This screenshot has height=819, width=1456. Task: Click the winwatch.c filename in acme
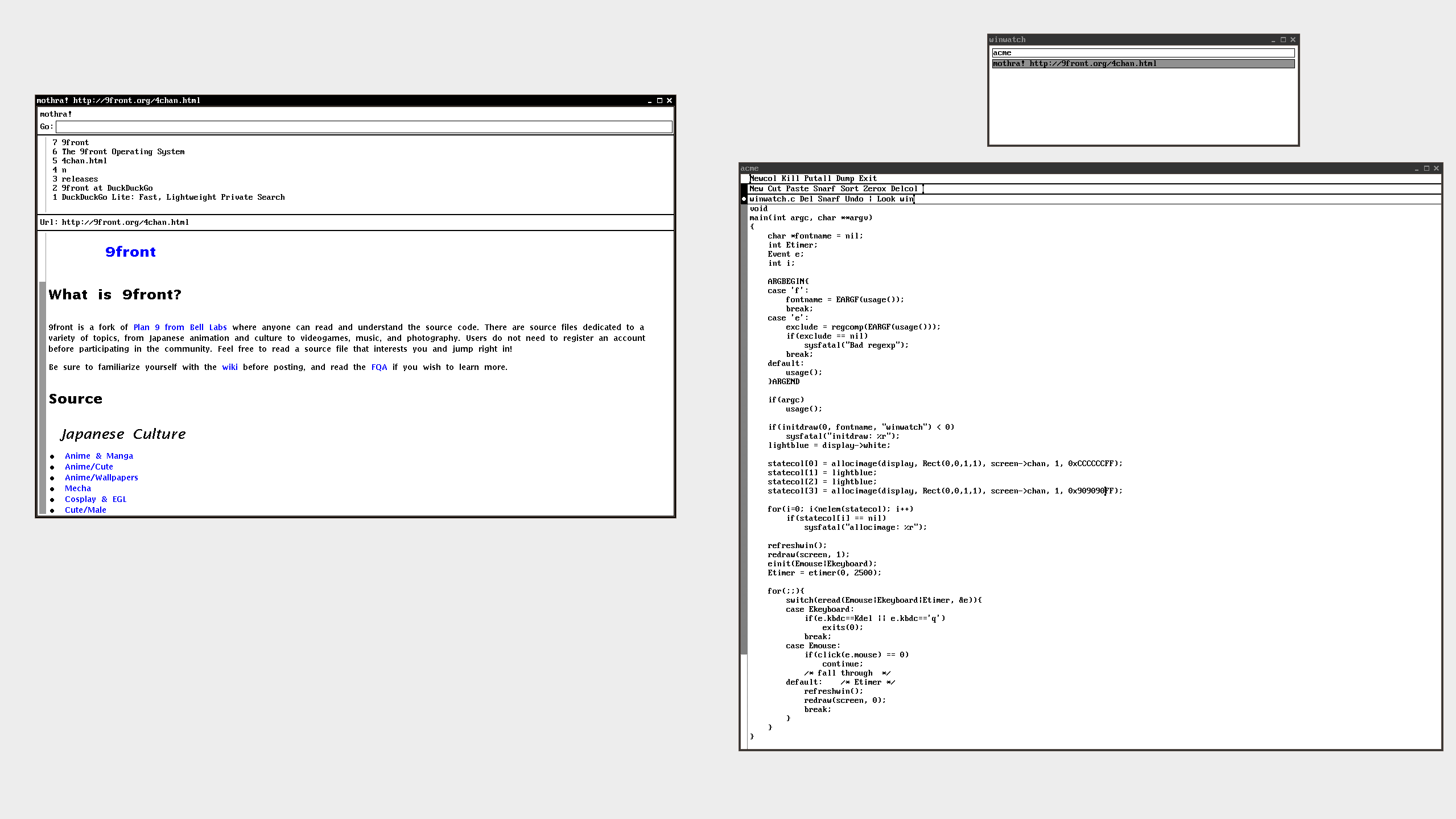click(772, 199)
